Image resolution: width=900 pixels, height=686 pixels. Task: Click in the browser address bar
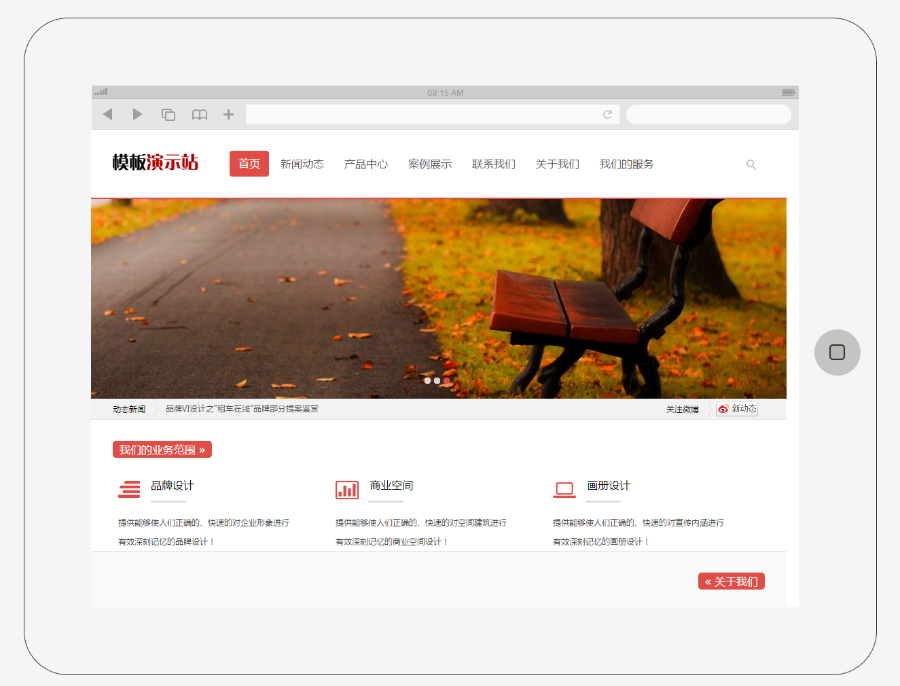432,114
